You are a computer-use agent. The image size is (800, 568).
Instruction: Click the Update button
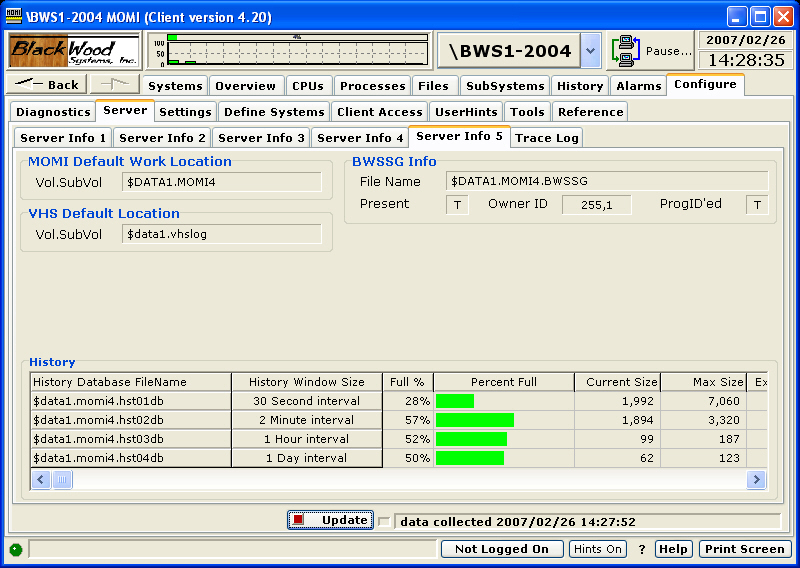(x=330, y=520)
